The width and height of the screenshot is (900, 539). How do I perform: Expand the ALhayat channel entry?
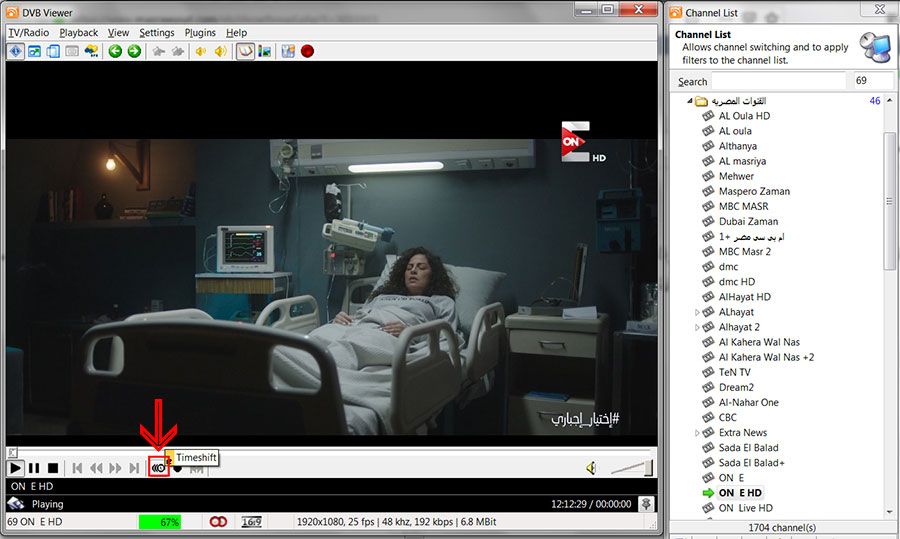697,312
